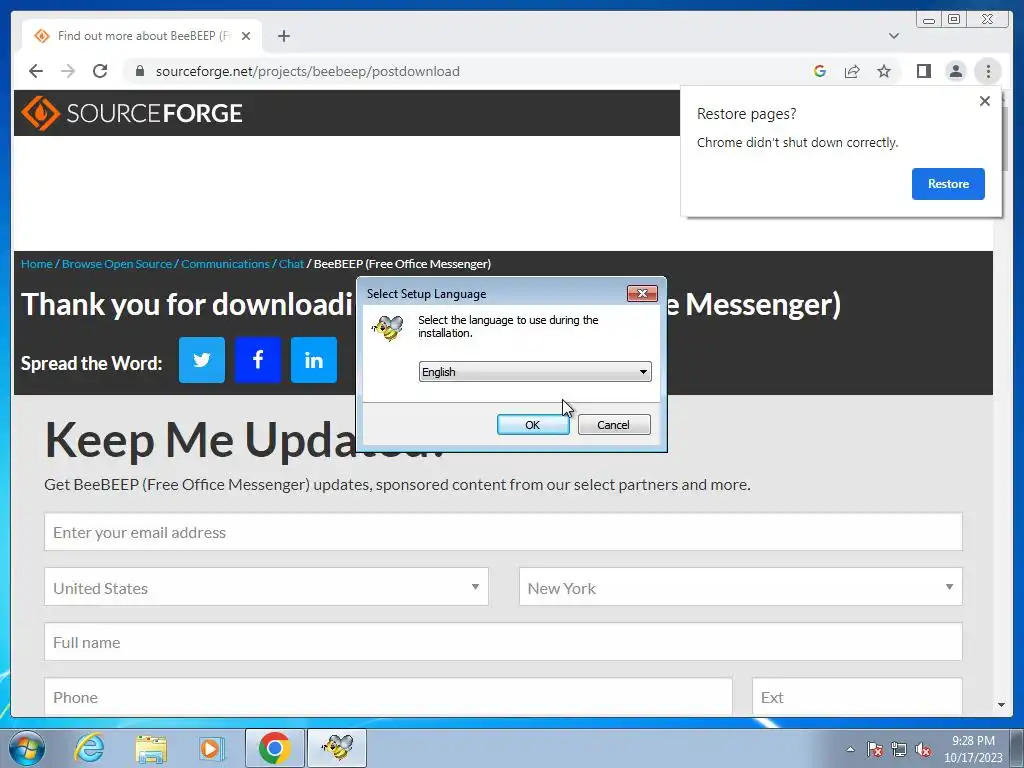
Task: Click the lock icon in the address bar
Action: tap(139, 71)
